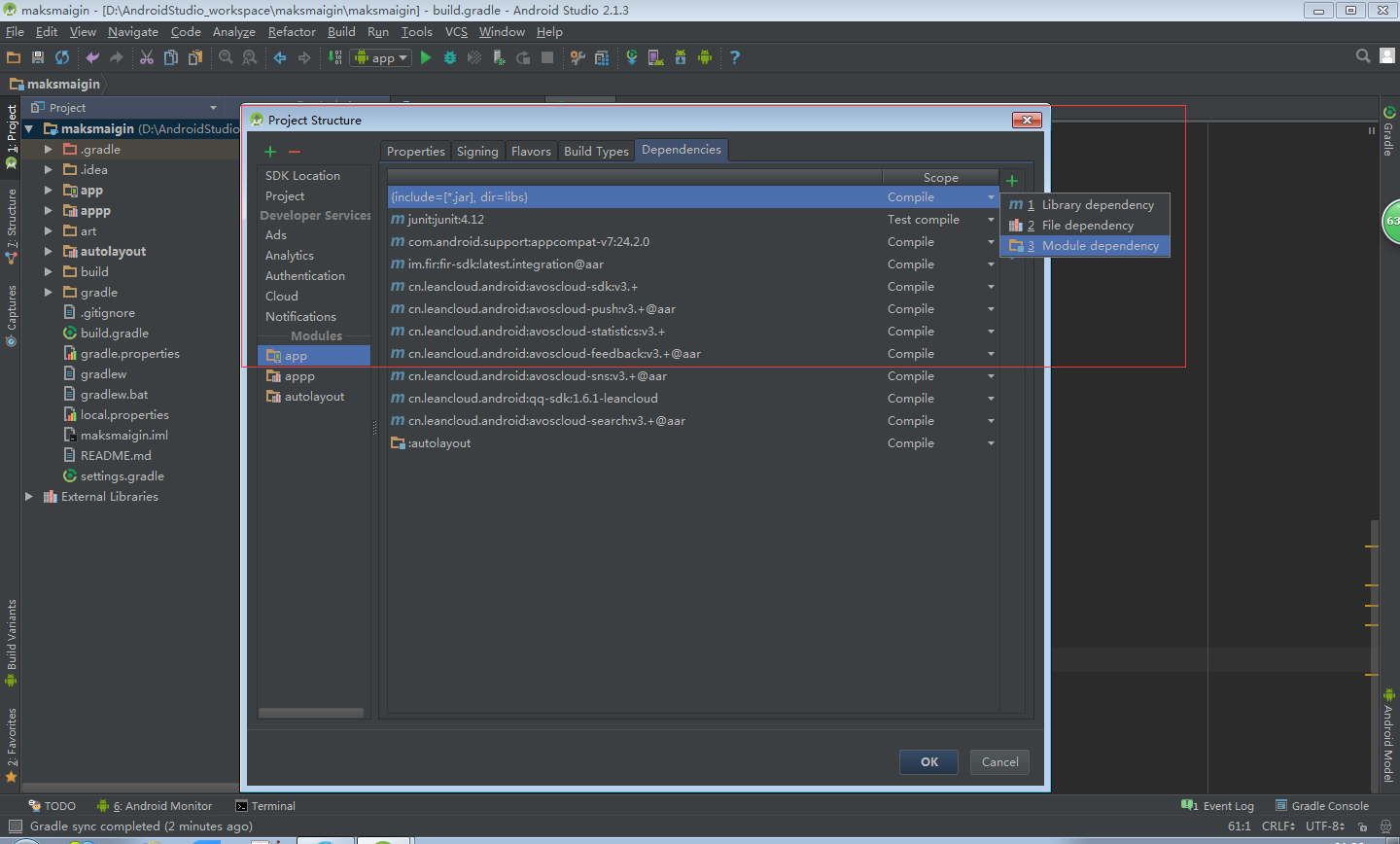Open scope dropdown for fir-sdk row
Image resolution: width=1400 pixels, height=844 pixels.
(991, 264)
